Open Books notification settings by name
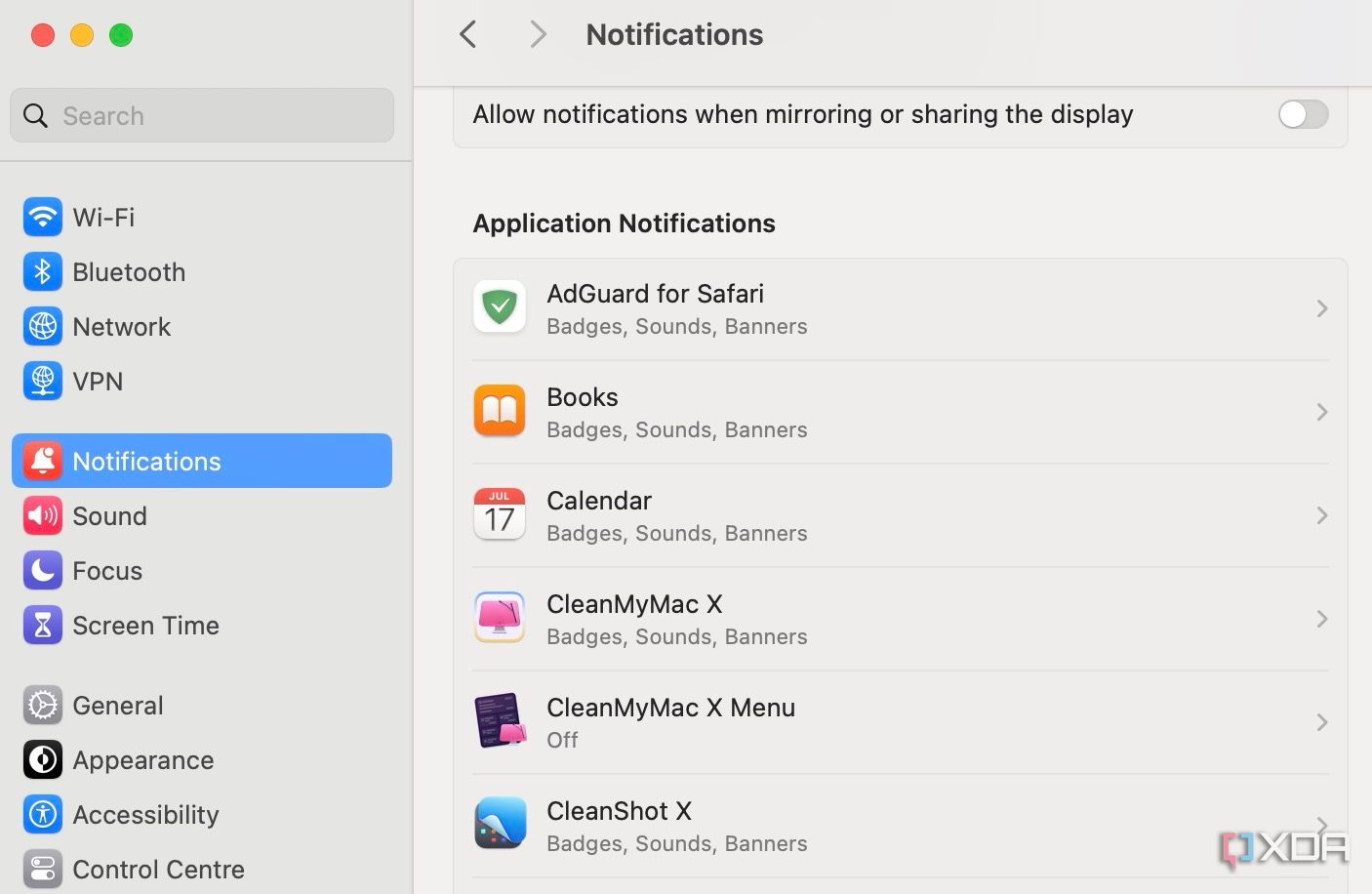 (582, 397)
